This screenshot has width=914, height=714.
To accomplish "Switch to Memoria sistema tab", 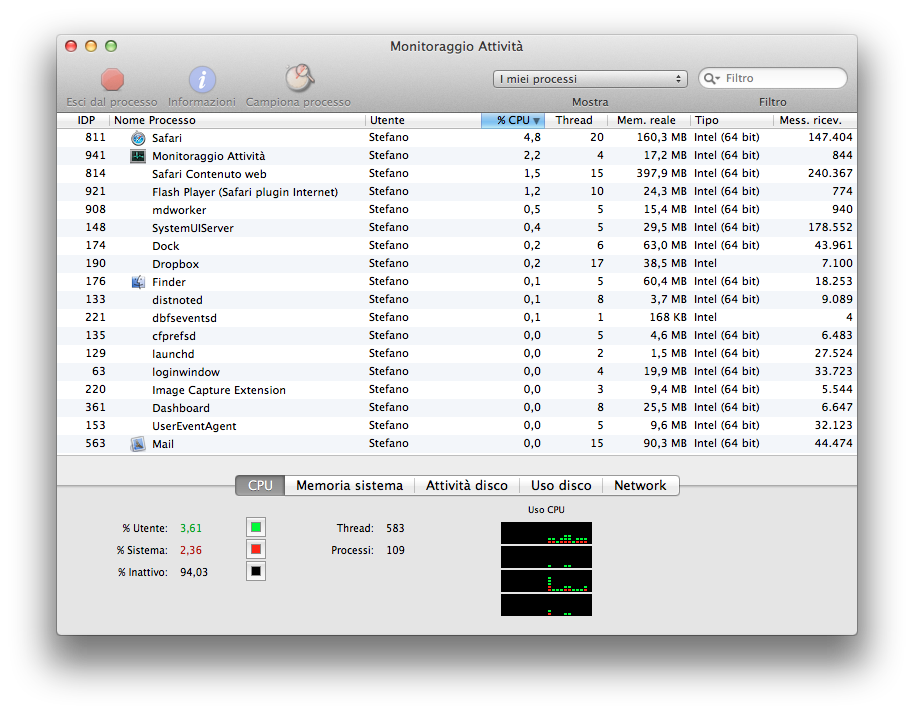I will 349,486.
